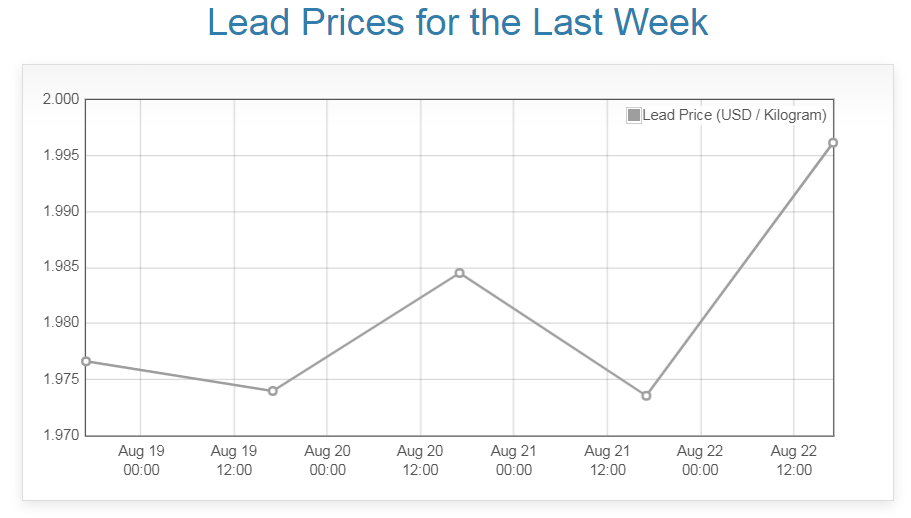Click the Aug 22 12:00 axis label
Screen dimensions: 911x518
coord(794,460)
